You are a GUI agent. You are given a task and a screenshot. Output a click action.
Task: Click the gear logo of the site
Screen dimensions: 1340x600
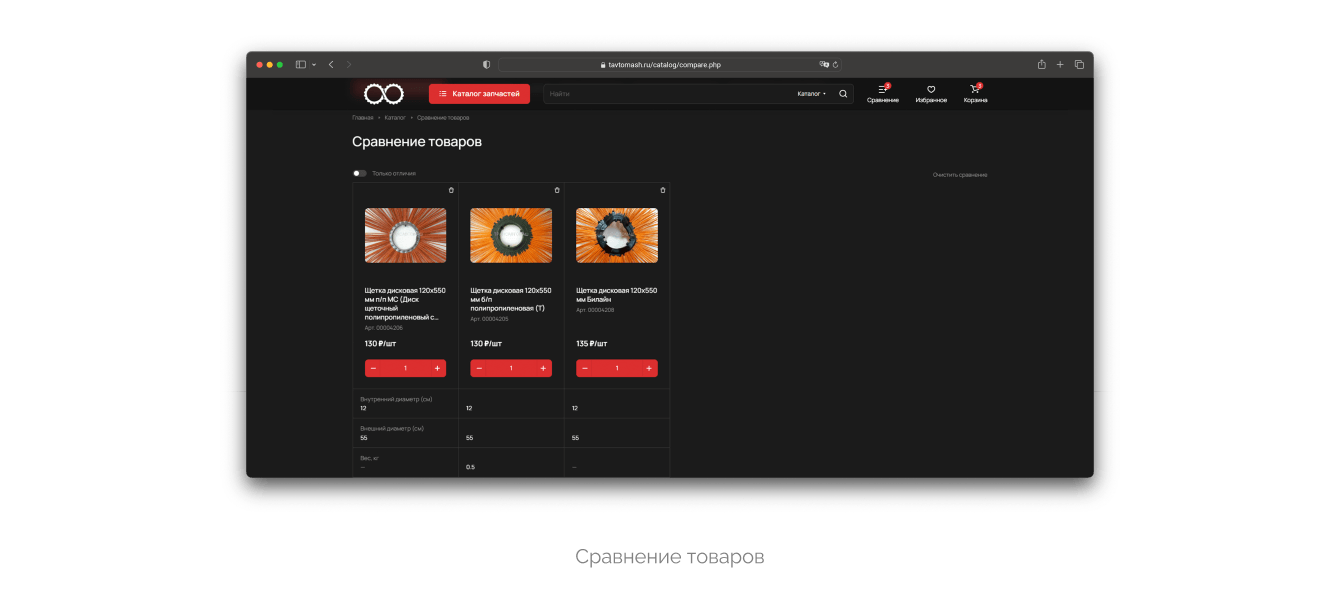click(383, 94)
